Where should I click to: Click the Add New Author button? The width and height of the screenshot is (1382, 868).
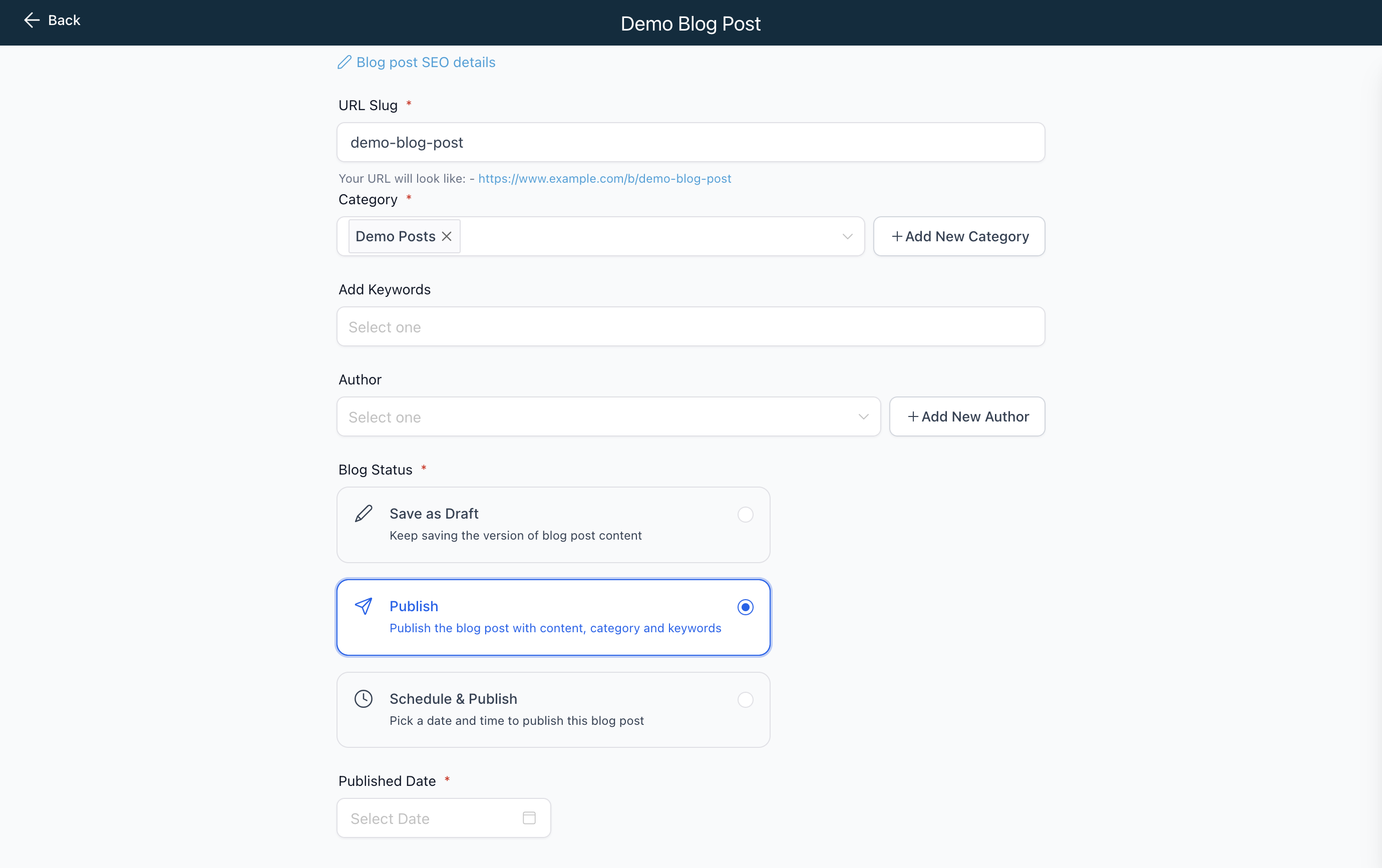coord(967,416)
